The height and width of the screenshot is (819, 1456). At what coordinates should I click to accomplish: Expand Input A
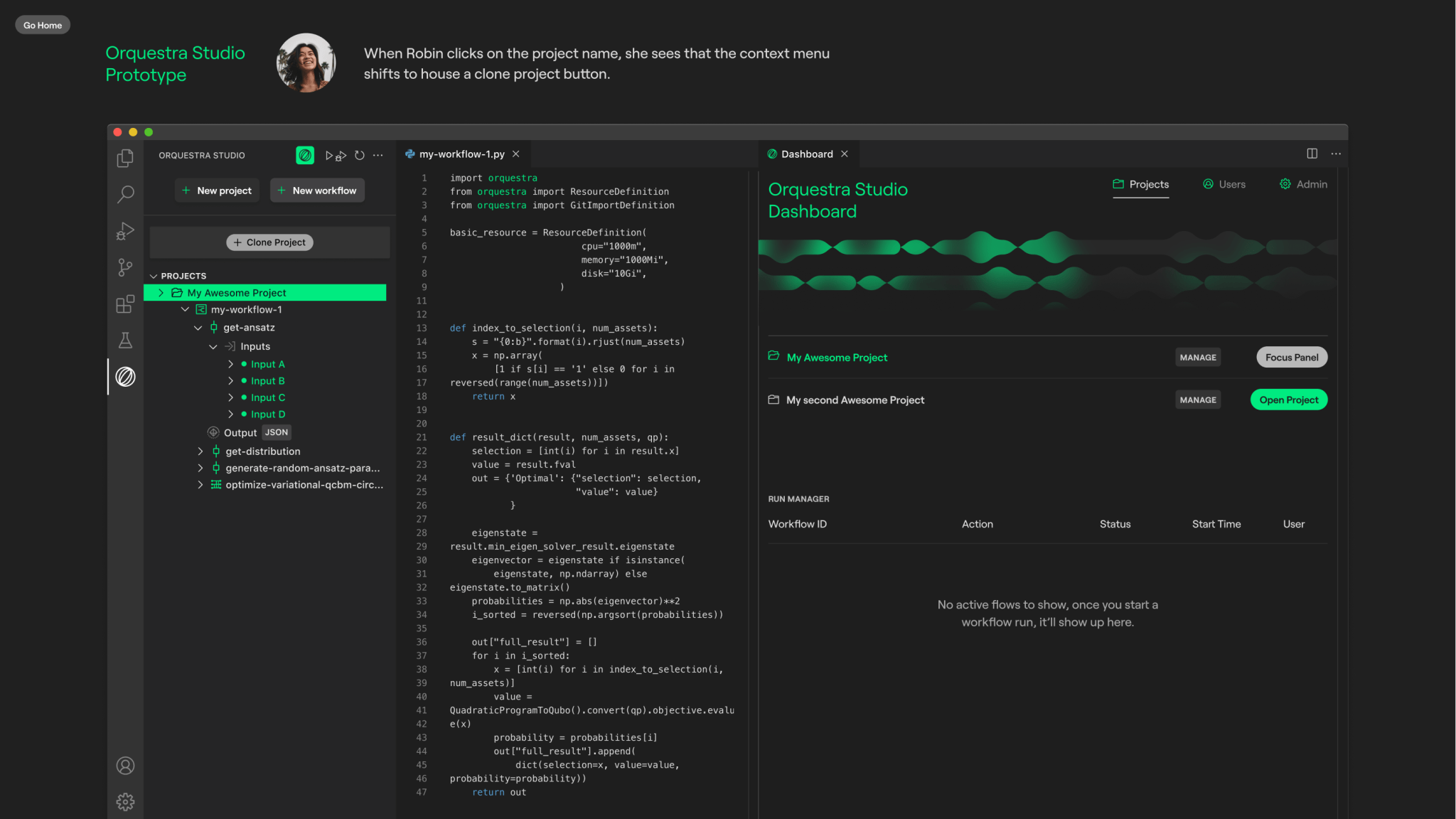230,364
